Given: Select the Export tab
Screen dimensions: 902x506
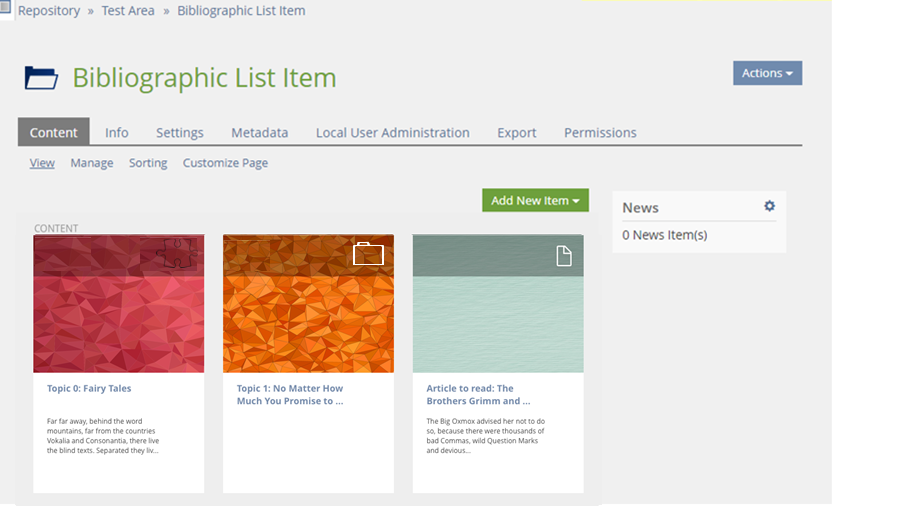Looking at the screenshot, I should point(517,132).
